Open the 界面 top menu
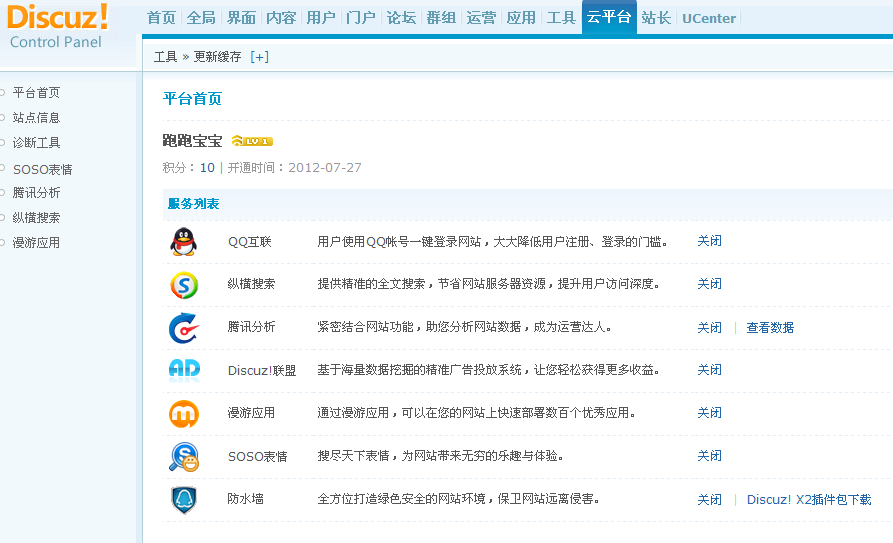Screen dimensions: 893x543 (x=241, y=18)
